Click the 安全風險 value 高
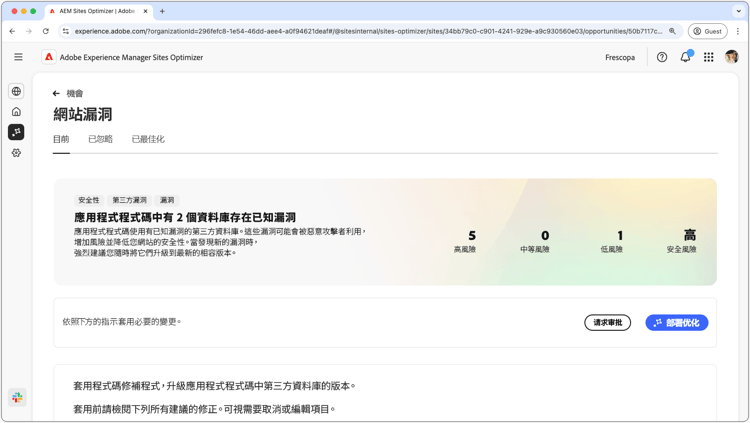This screenshot has height=423, width=750. point(690,235)
